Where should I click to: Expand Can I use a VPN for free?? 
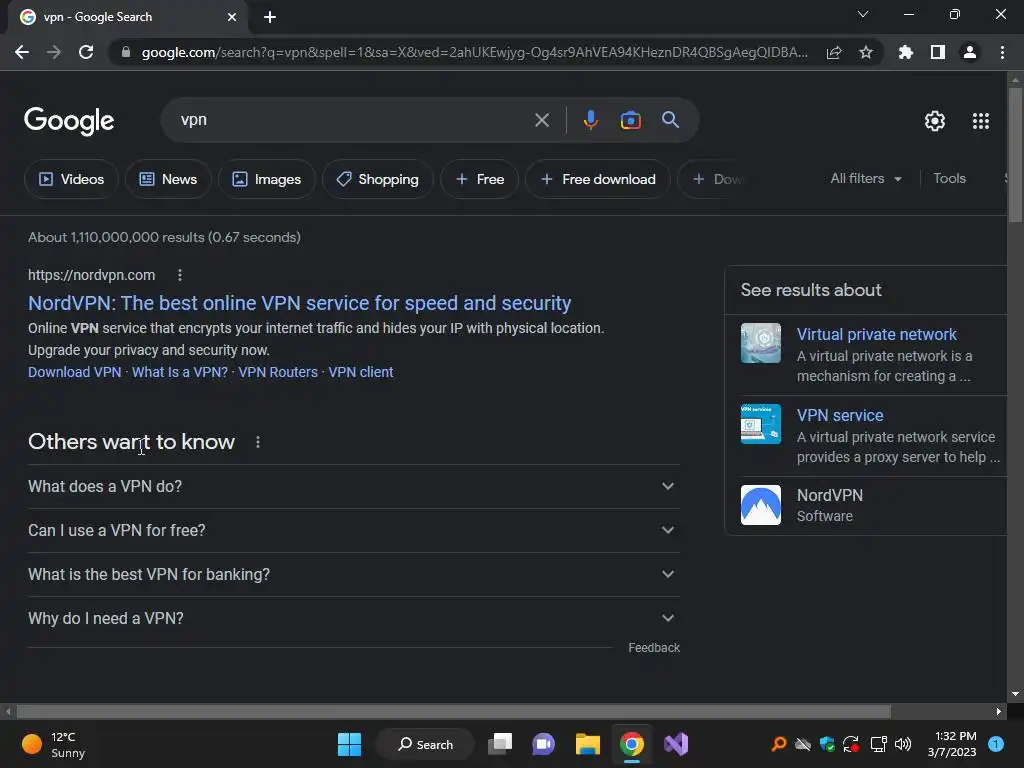tap(353, 530)
